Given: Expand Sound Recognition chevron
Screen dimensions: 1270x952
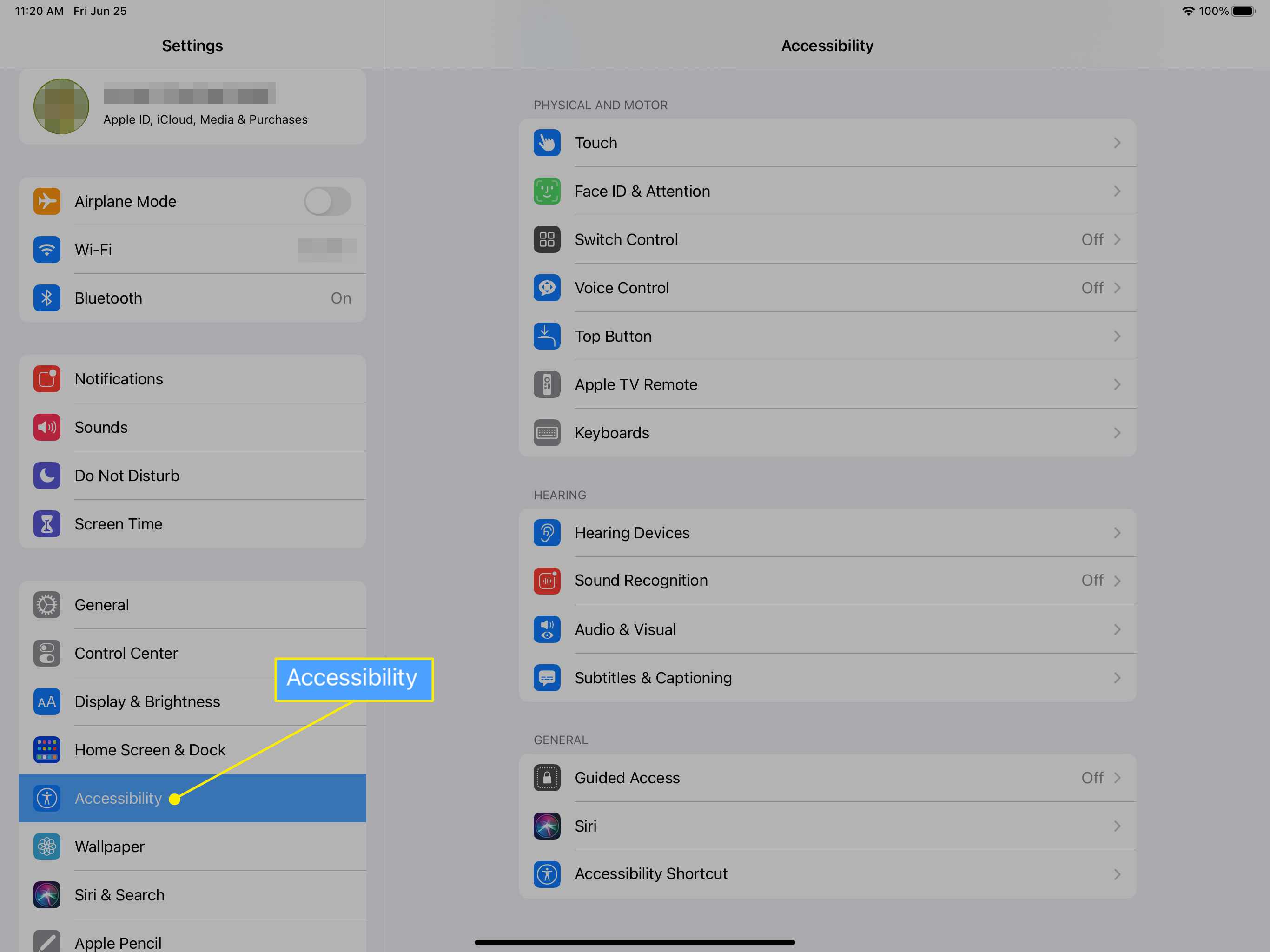Looking at the screenshot, I should click(x=1117, y=581).
